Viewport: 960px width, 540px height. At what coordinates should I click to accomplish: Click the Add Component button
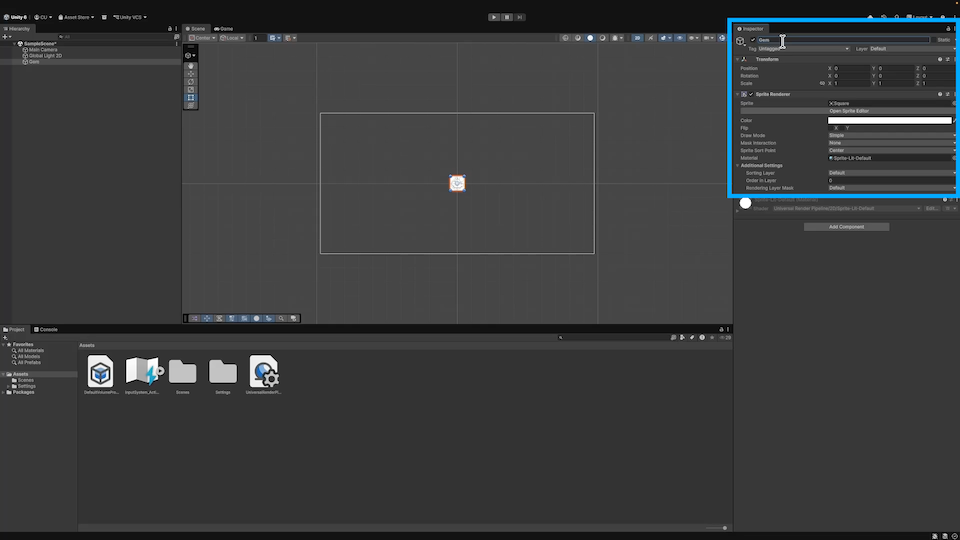[x=846, y=227]
